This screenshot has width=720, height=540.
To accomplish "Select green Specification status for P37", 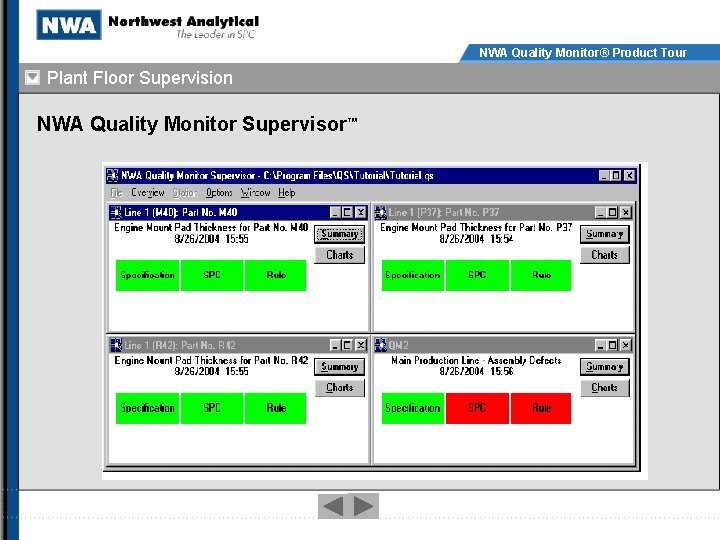I will point(413,276).
